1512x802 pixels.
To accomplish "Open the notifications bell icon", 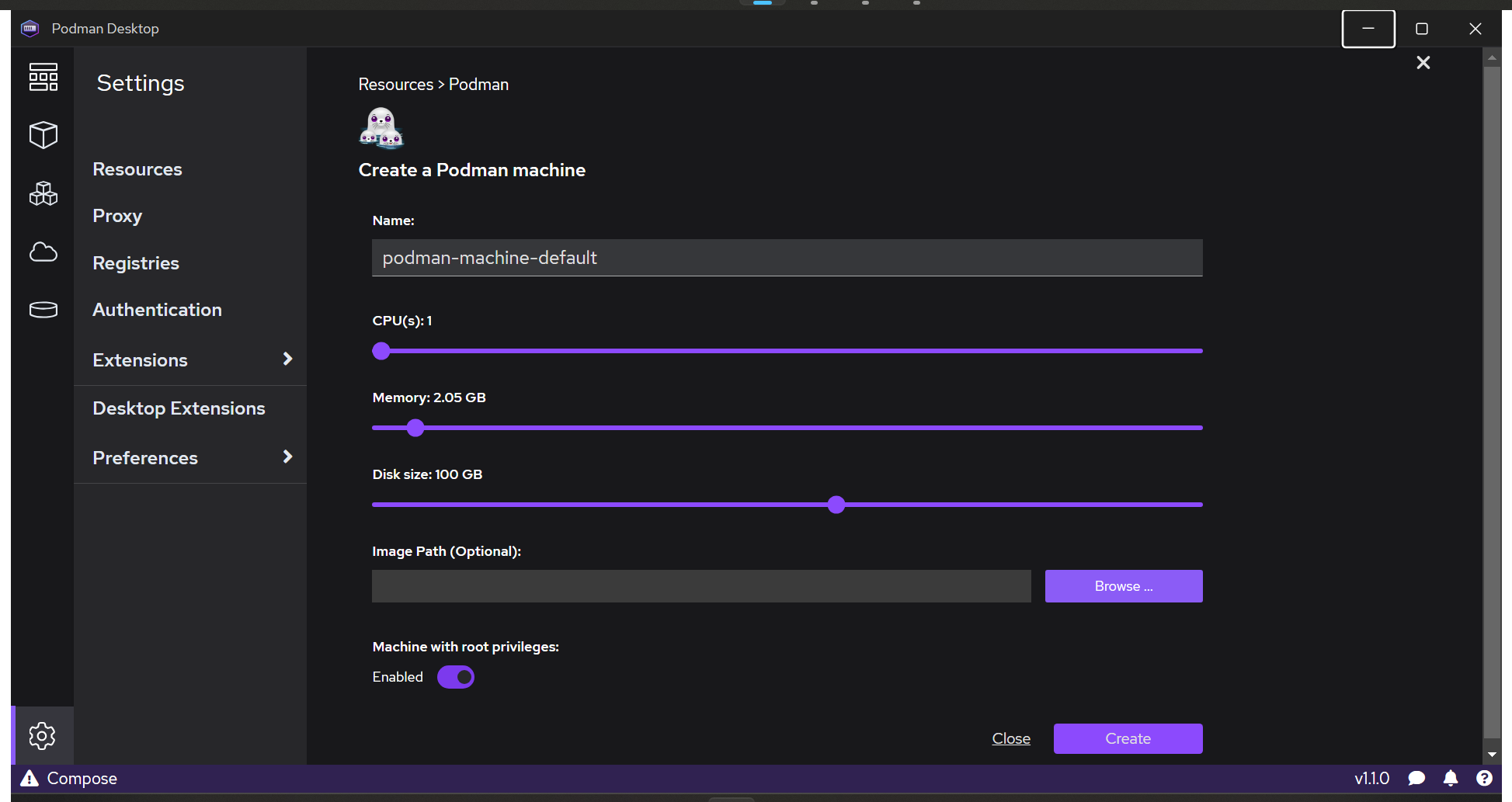I will pos(1451,778).
